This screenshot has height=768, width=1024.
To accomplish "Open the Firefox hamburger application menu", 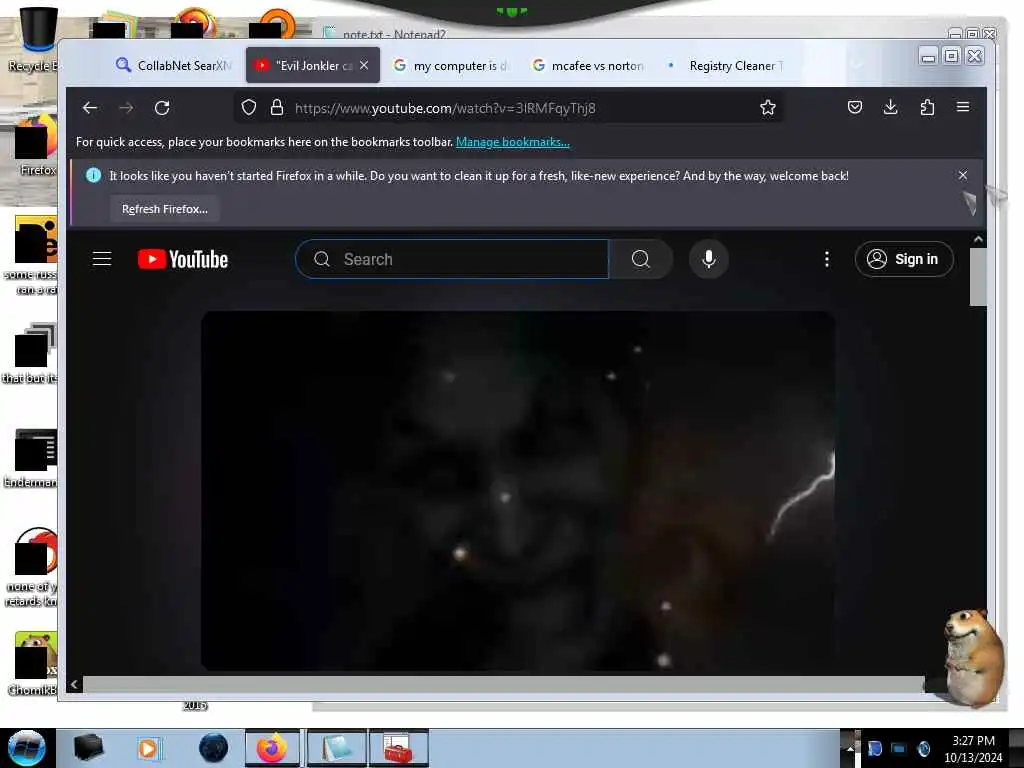I will point(963,107).
